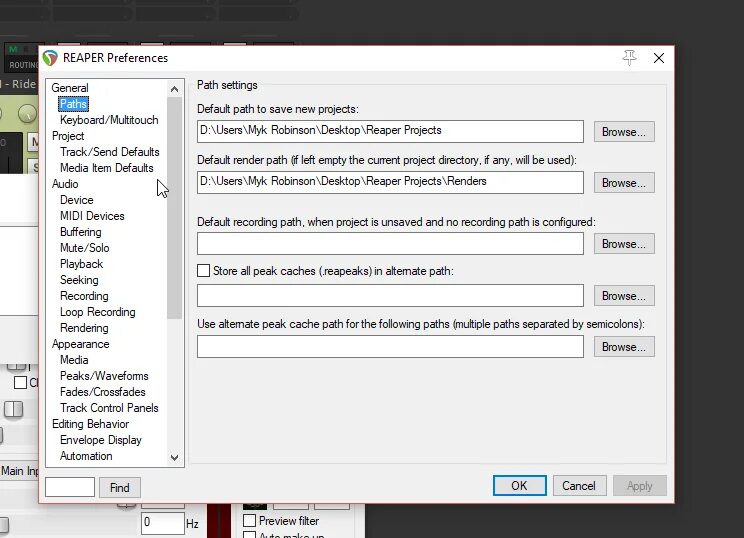Close the REAPER Preferences dialog
This screenshot has width=744, height=538.
tap(659, 58)
